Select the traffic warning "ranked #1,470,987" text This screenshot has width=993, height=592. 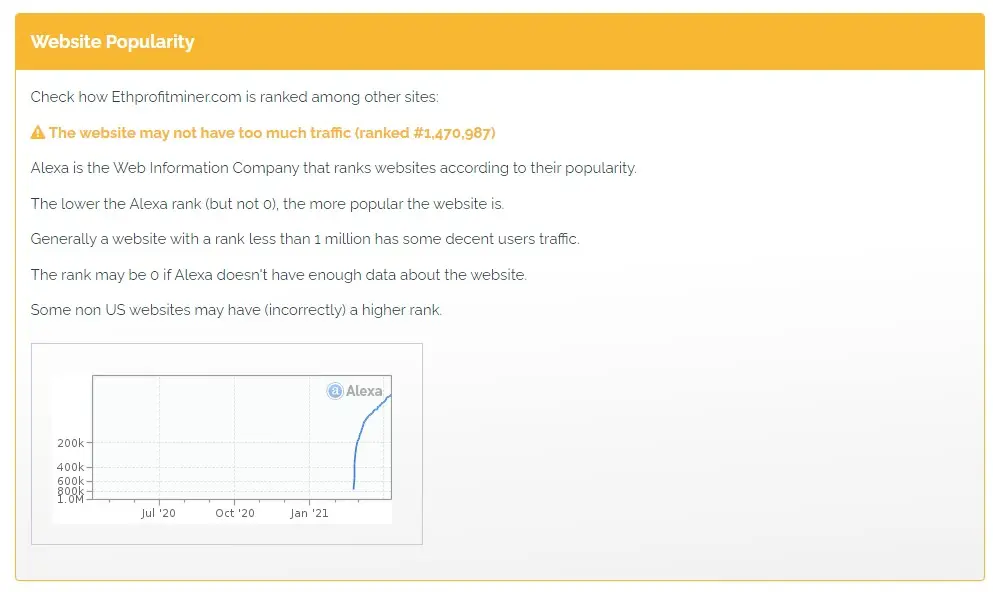pyautogui.click(x=427, y=133)
